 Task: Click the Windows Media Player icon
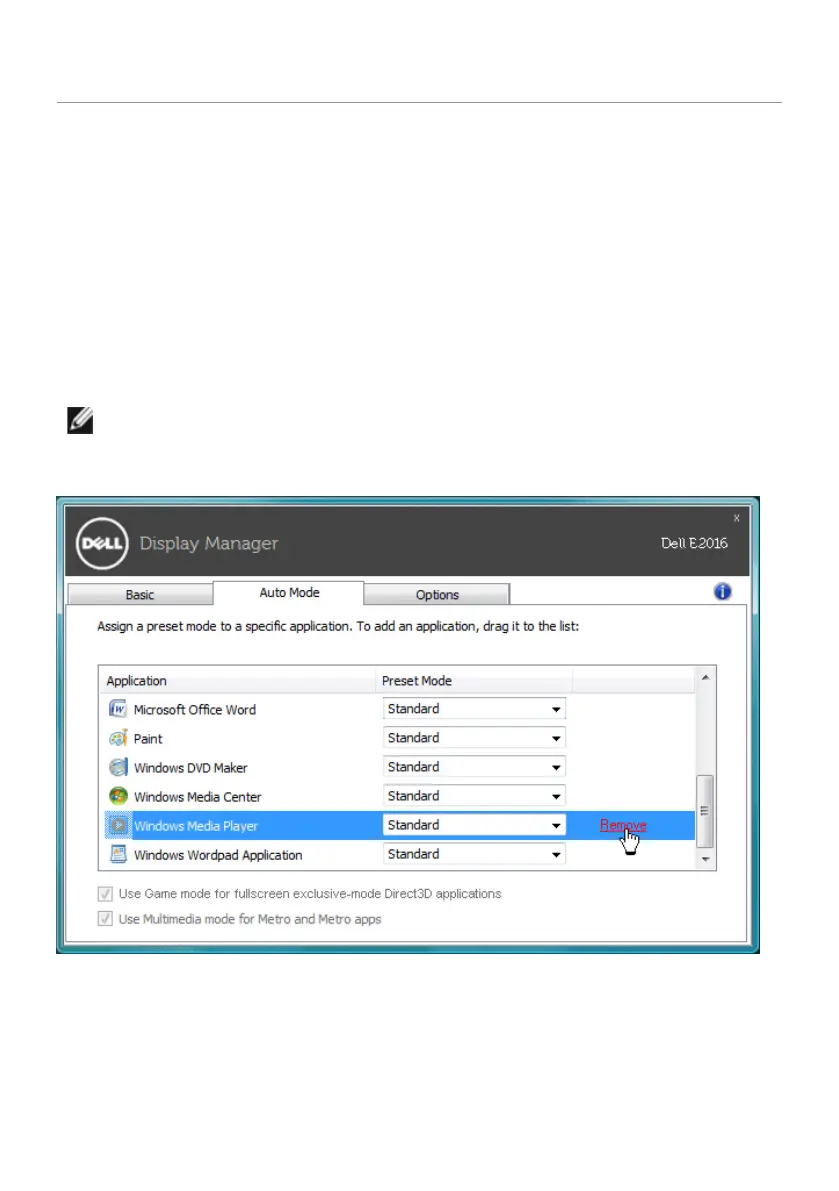click(118, 825)
